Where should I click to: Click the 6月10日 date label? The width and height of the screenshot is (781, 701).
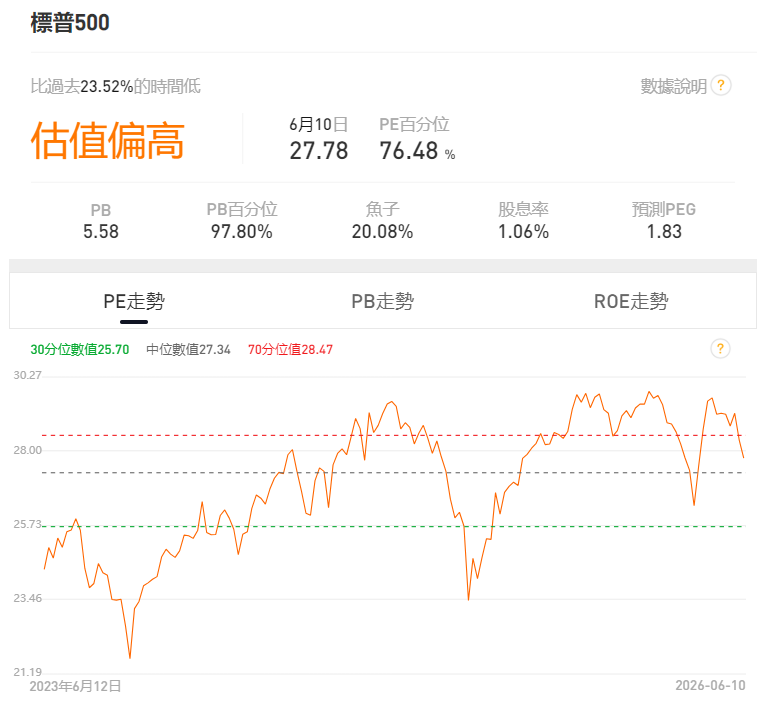pyautogui.click(x=319, y=124)
